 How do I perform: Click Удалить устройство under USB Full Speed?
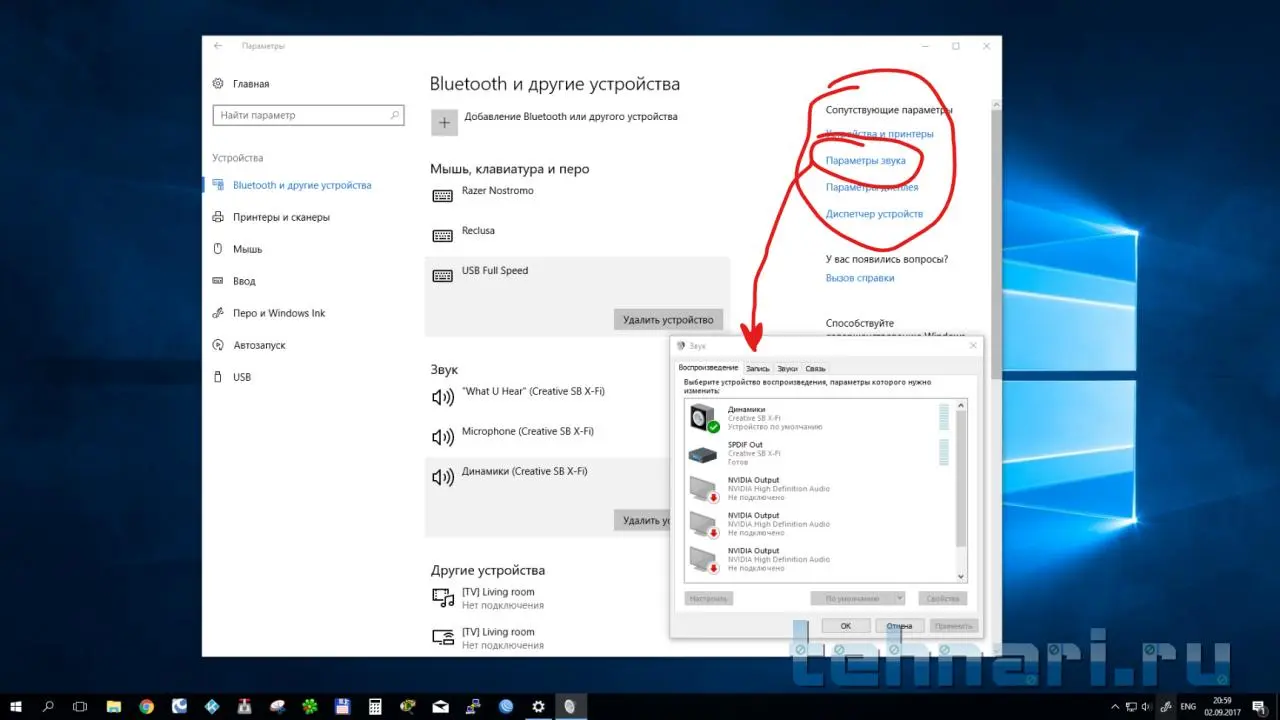point(668,319)
